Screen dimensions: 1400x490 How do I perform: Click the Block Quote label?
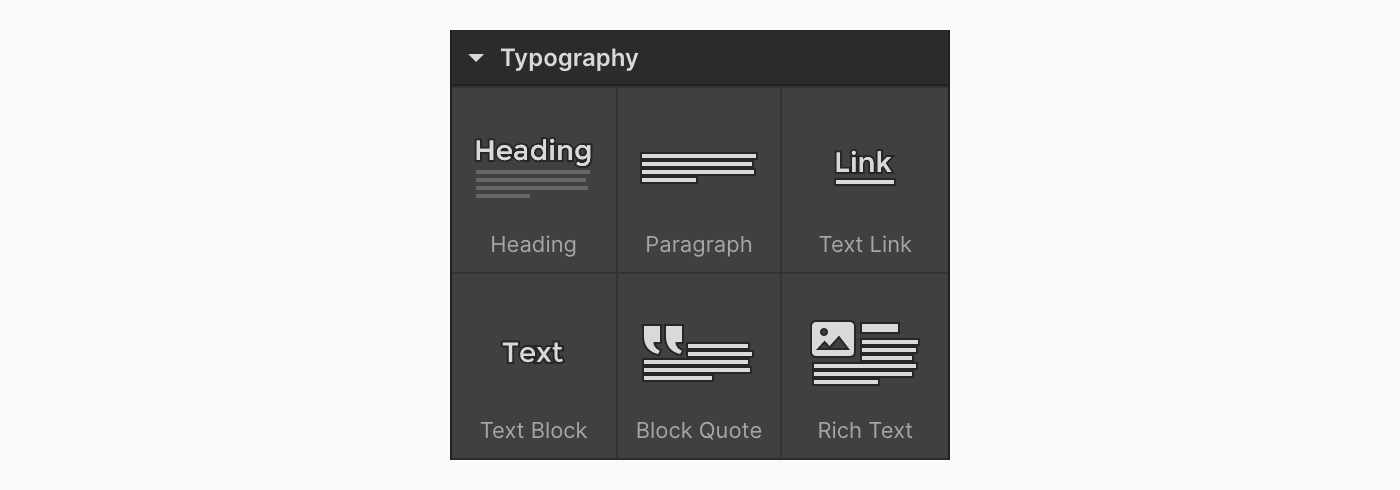tap(698, 430)
